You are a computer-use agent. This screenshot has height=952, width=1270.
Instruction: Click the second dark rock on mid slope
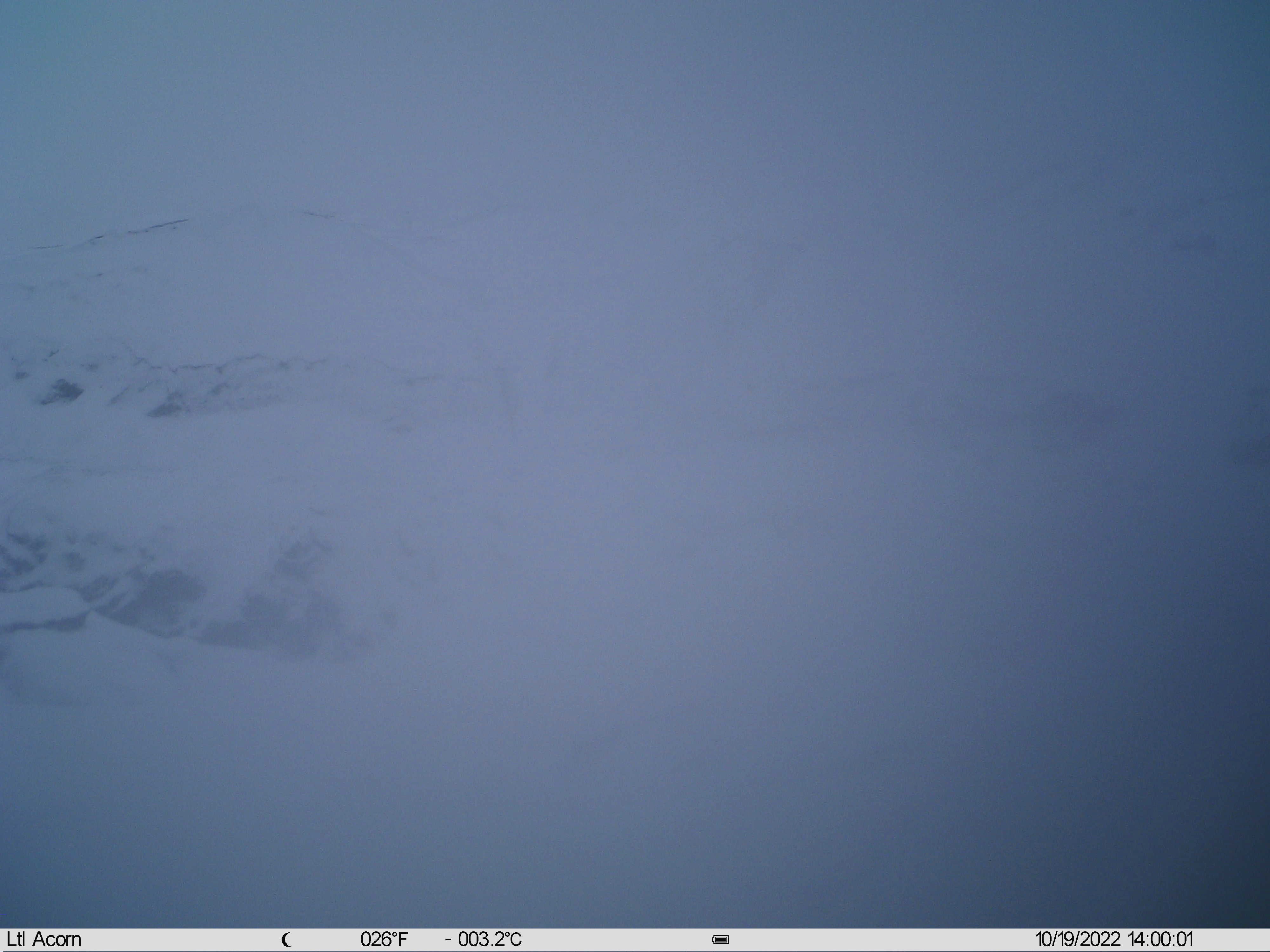166,409
